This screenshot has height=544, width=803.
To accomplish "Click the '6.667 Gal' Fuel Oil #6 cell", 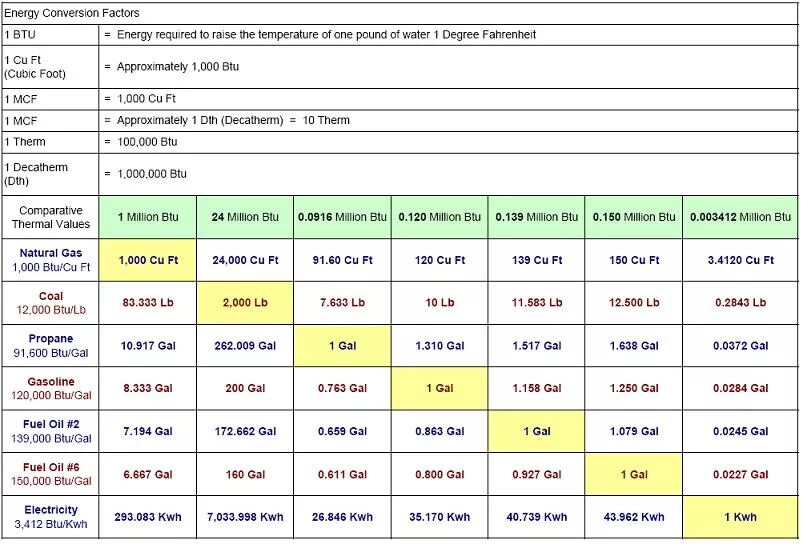I will 147,474.
